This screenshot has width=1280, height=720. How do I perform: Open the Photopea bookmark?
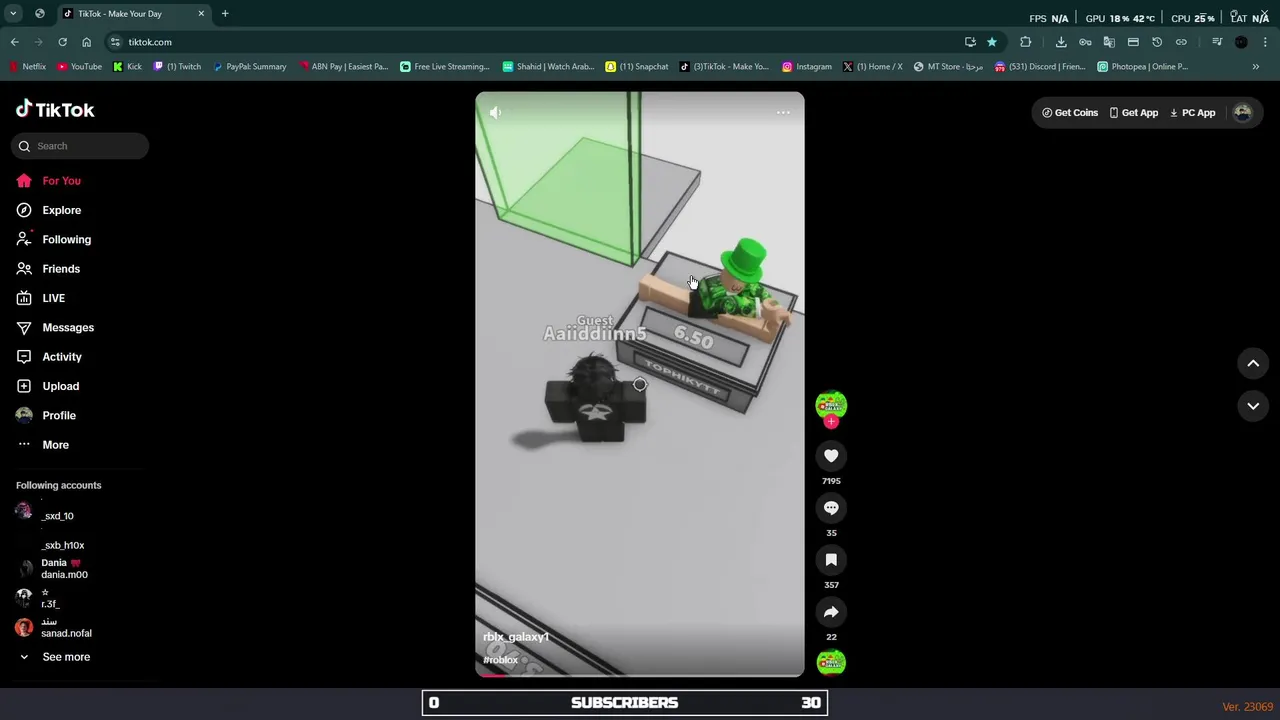click(1143, 67)
